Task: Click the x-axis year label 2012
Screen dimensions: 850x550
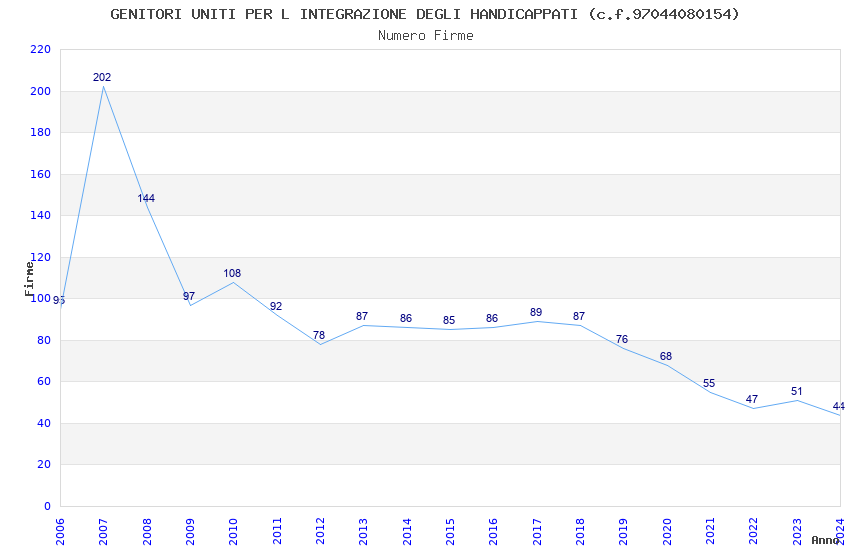Action: coord(320,532)
